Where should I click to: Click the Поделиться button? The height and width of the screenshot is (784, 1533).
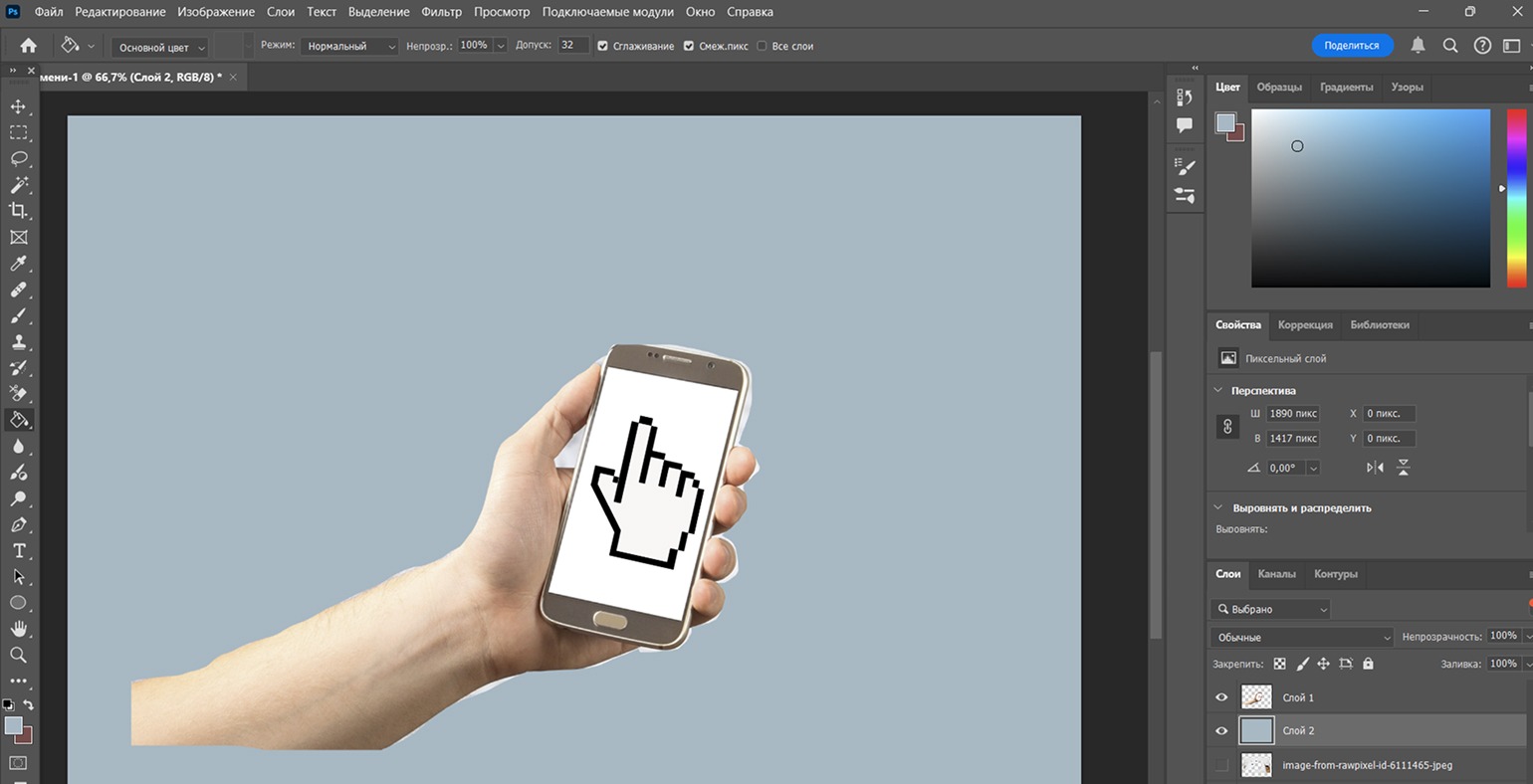1351,46
